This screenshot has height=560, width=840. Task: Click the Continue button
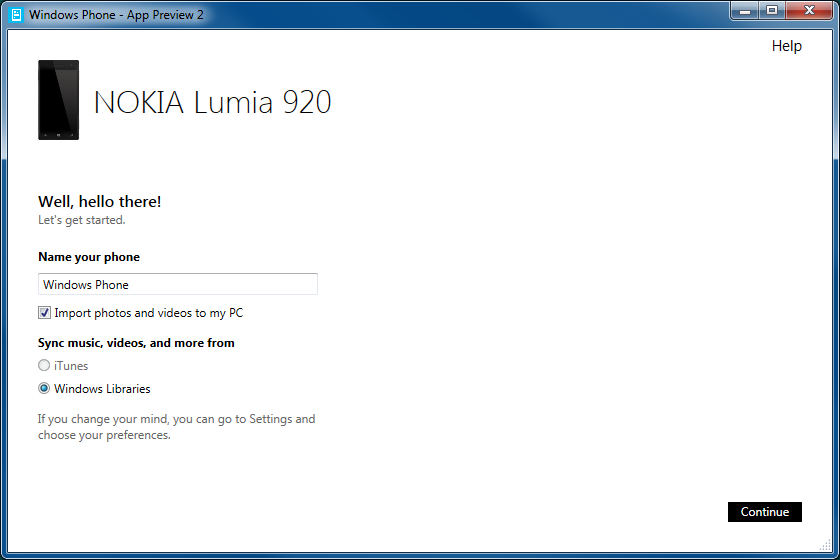click(x=764, y=512)
